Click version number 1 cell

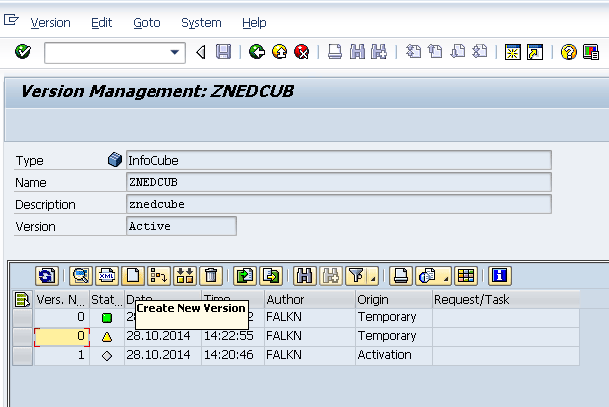pyautogui.click(x=62, y=356)
